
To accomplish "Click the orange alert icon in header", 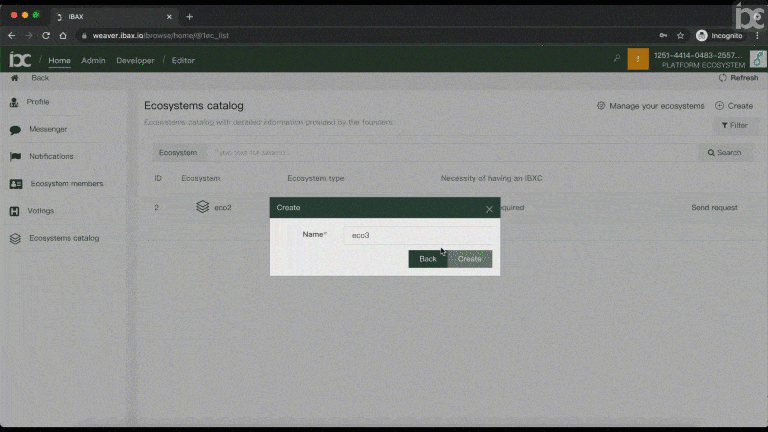I will (638, 60).
